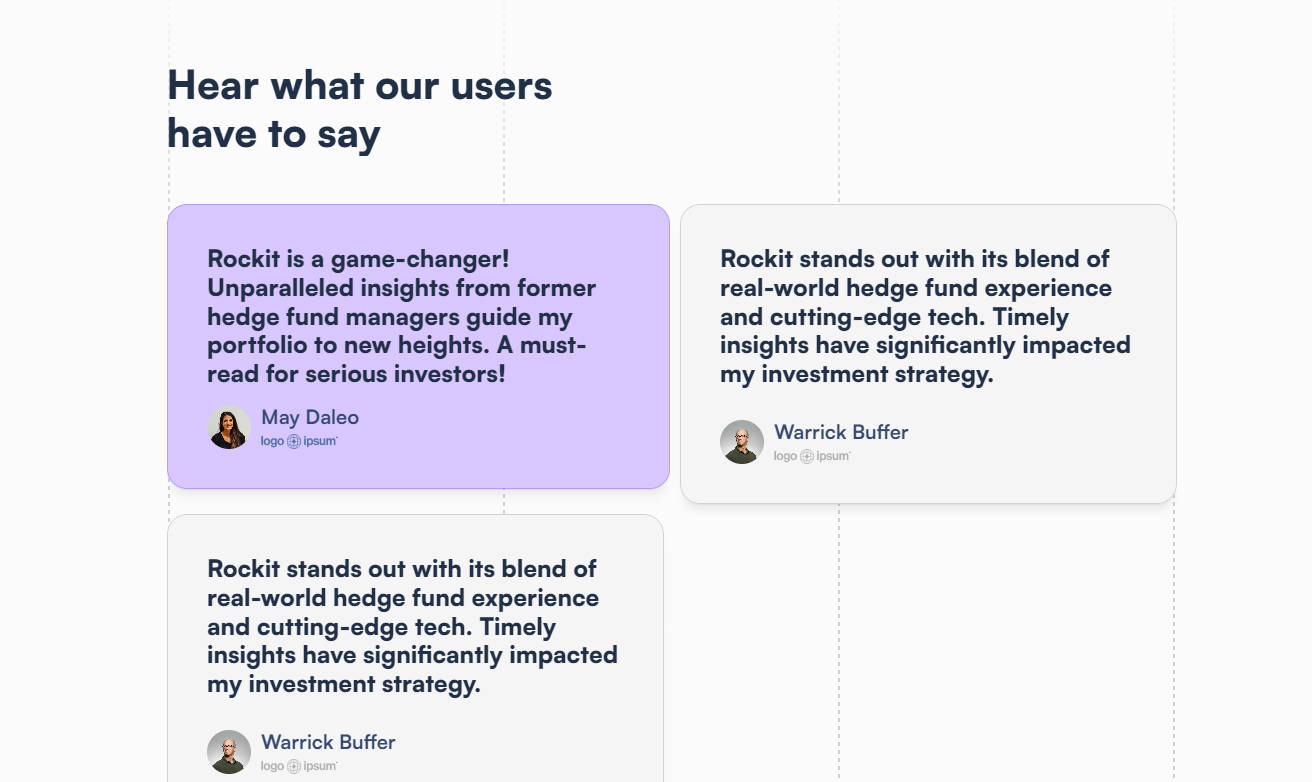Click the 'Rockit is a game-changer!' sentence
The image size is (1312, 782).
tap(358, 259)
